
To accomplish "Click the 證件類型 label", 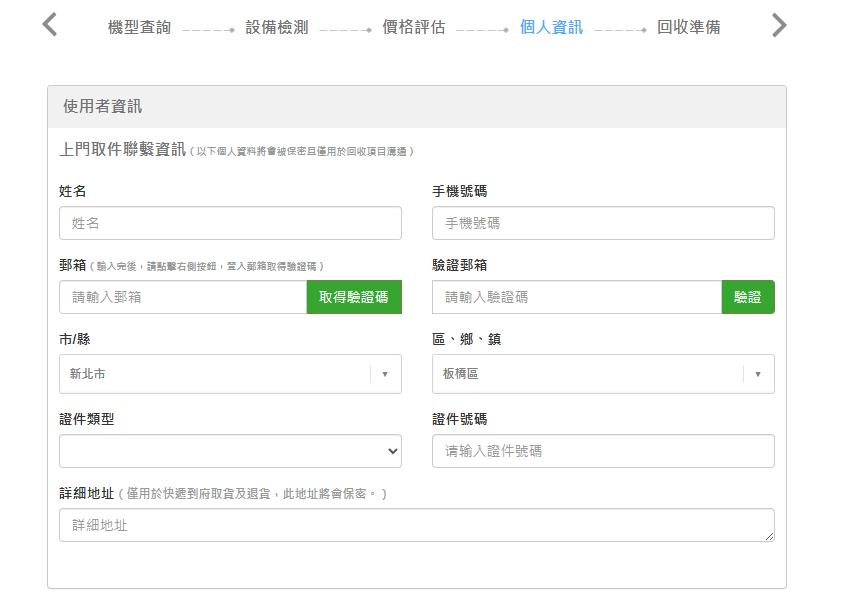I will tap(87, 419).
